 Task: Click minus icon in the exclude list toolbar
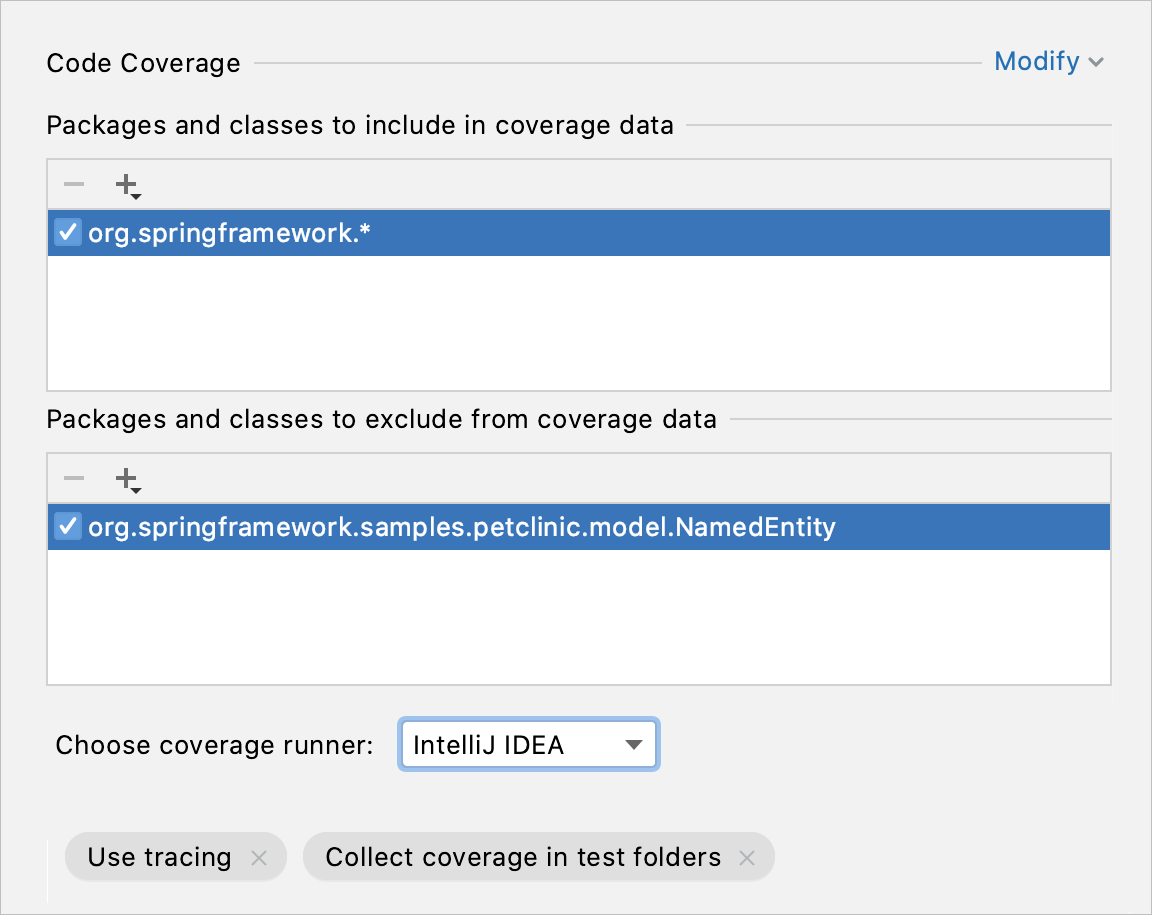coord(73,478)
